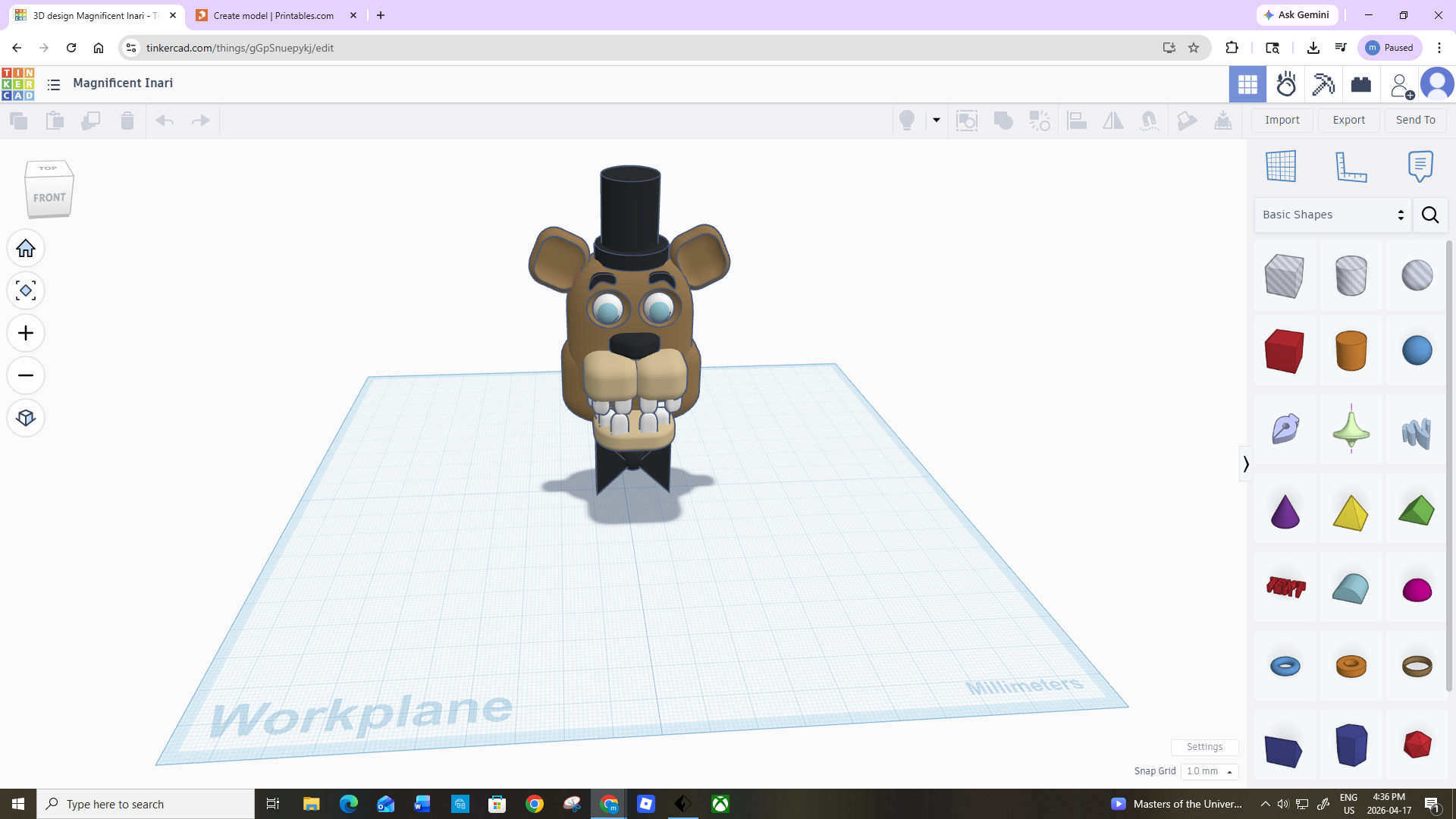Screen dimensions: 1456x819
Task: Click the Mirror tool icon
Action: [1113, 121]
